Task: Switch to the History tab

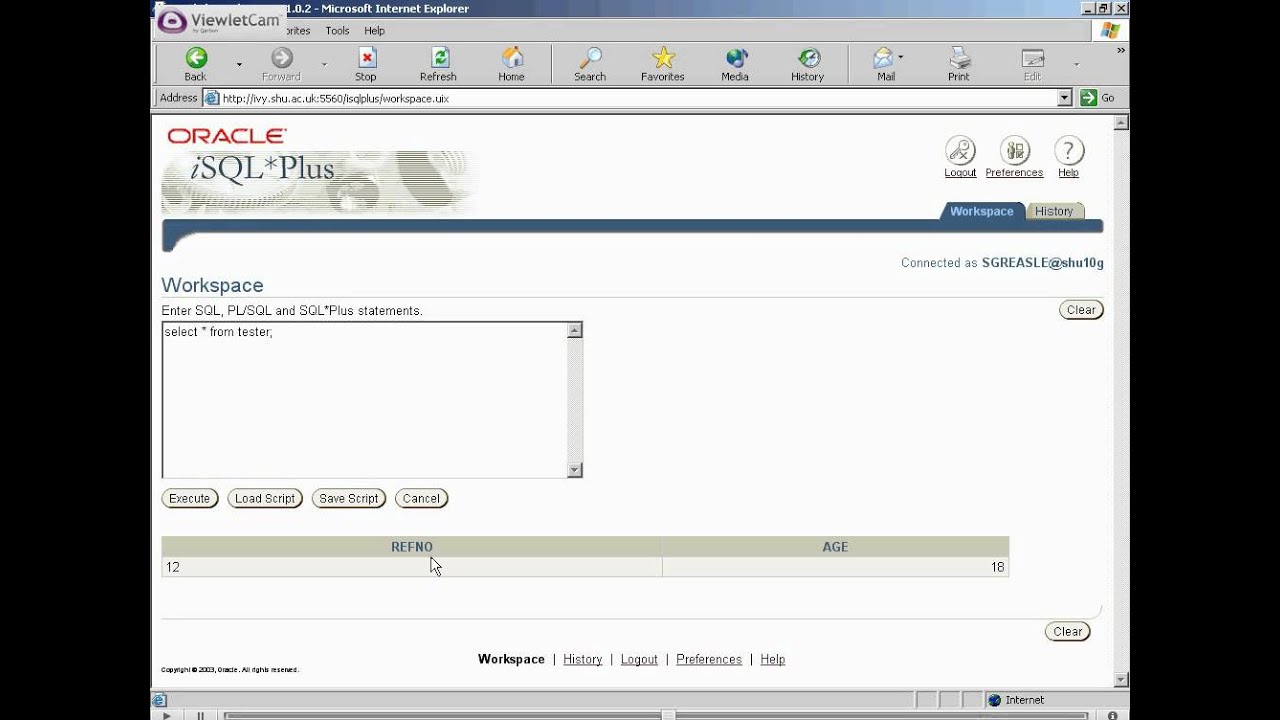Action: pos(1054,211)
